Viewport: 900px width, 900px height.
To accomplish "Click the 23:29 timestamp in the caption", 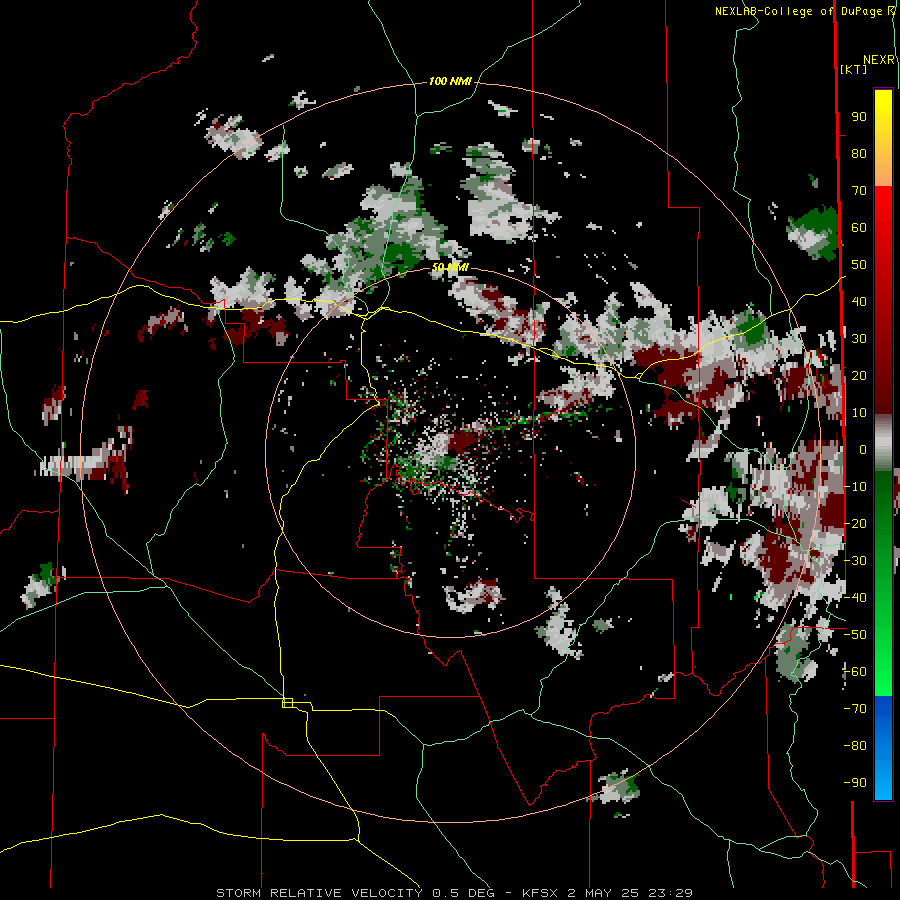I will pyautogui.click(x=670, y=893).
